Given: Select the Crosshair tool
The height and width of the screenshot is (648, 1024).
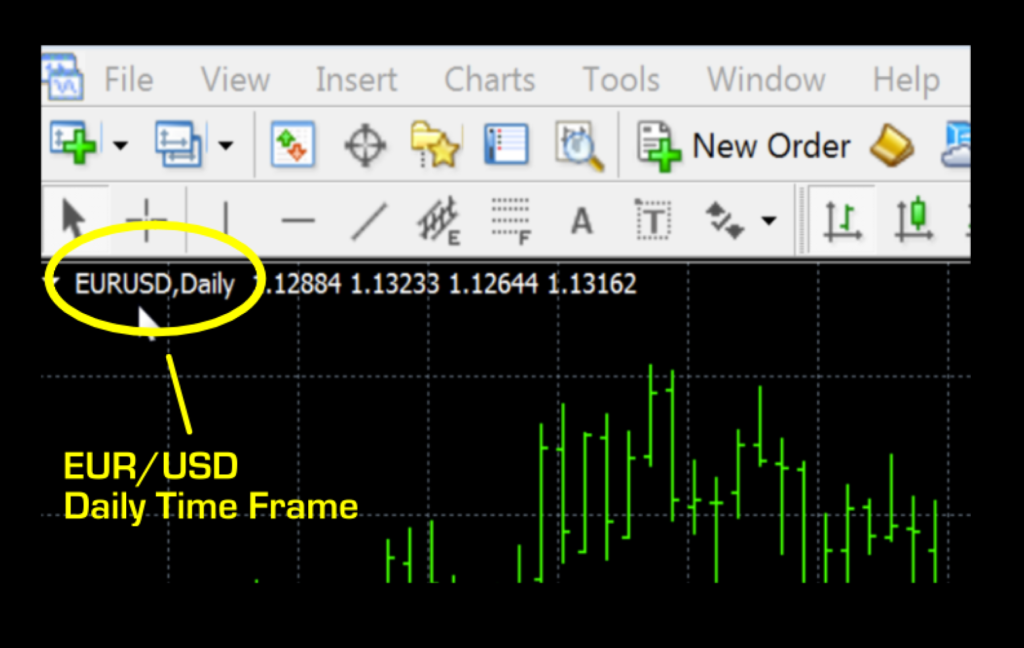Looking at the screenshot, I should pos(147,219).
